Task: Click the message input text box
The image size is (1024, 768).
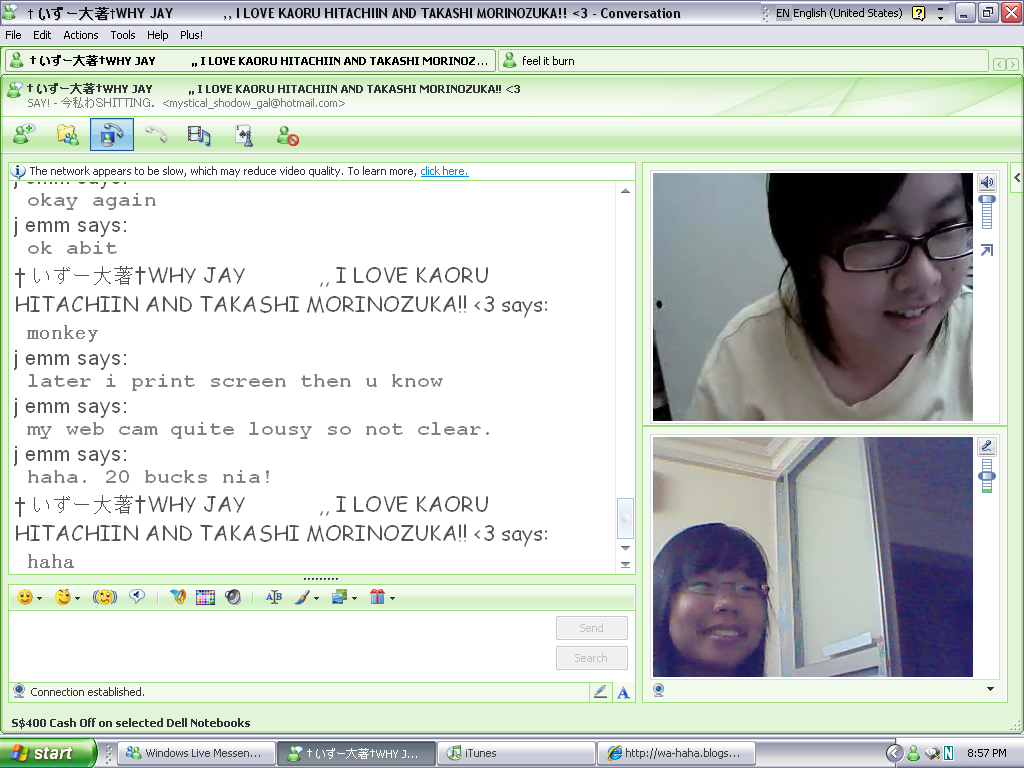Action: pyautogui.click(x=280, y=645)
